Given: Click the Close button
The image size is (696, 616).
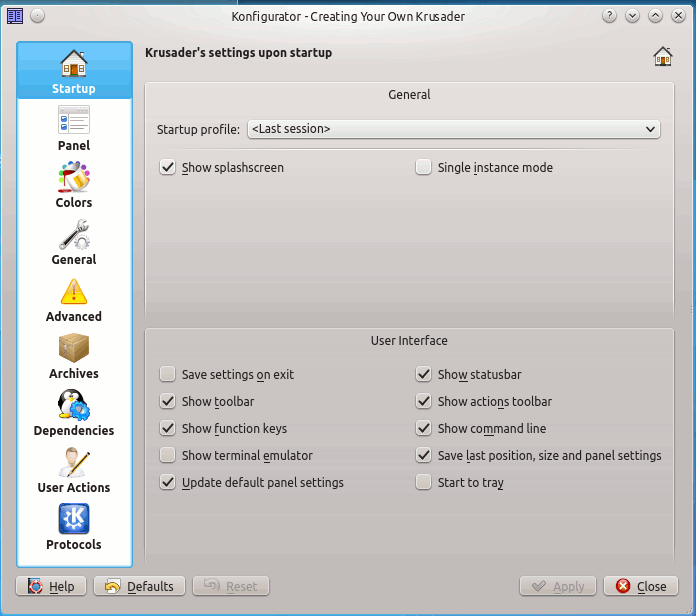Looking at the screenshot, I should point(641,586).
